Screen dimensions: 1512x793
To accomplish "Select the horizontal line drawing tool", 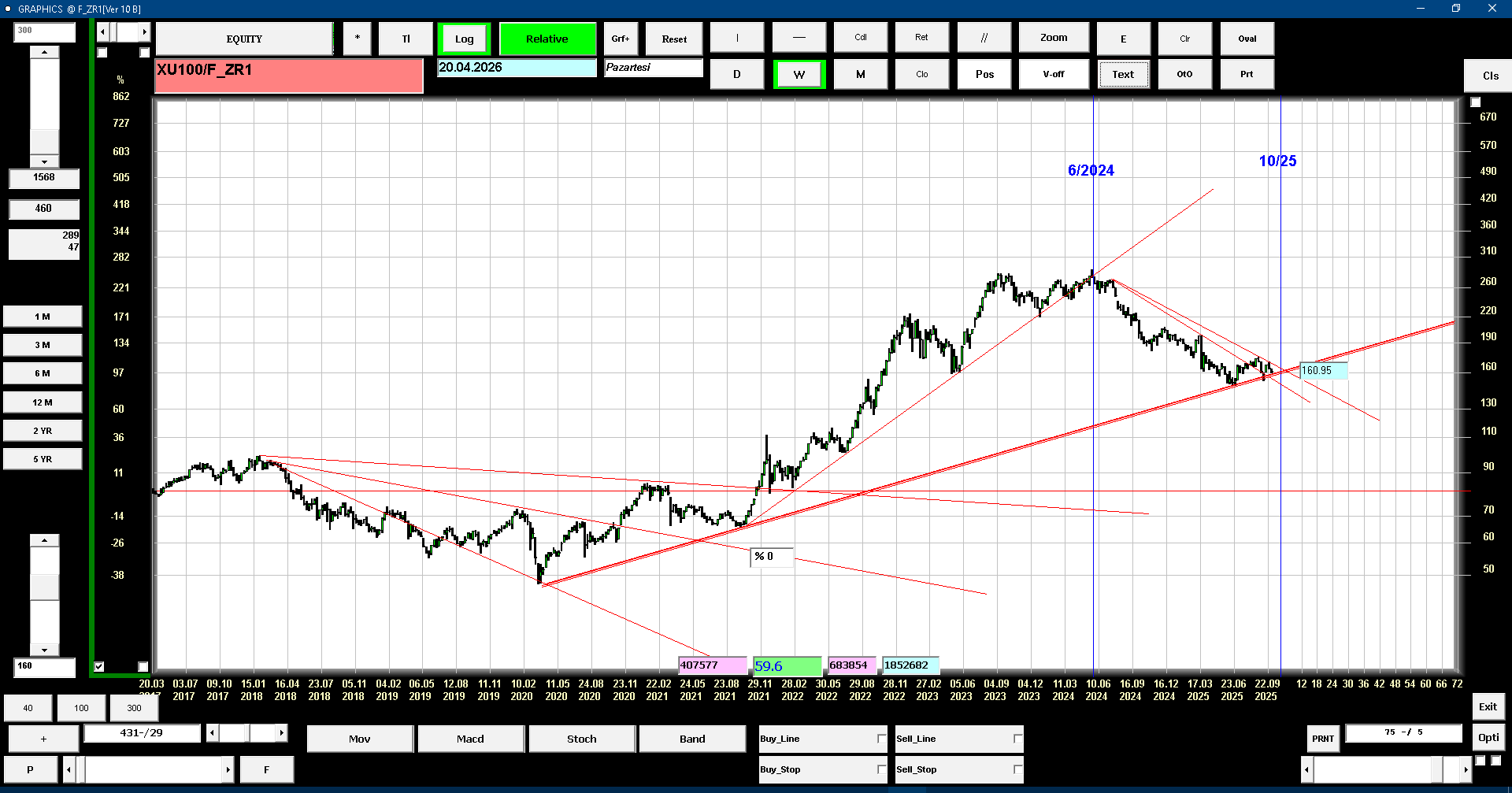I will pos(799,37).
